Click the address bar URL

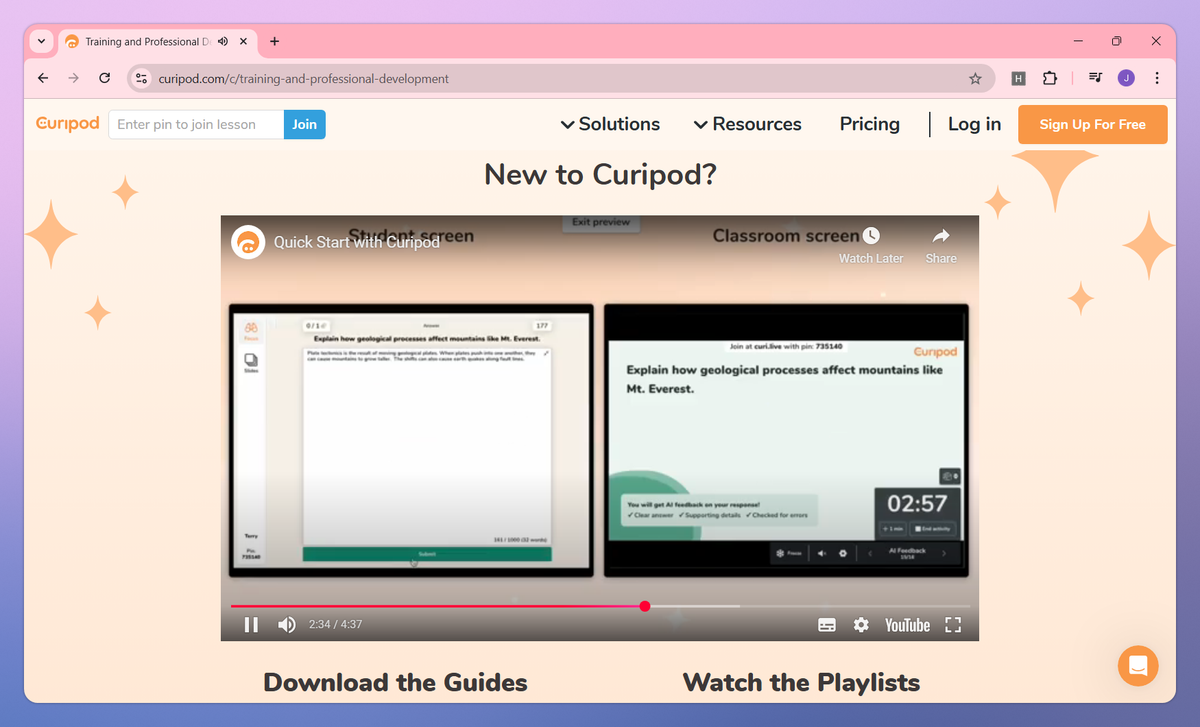(304, 78)
